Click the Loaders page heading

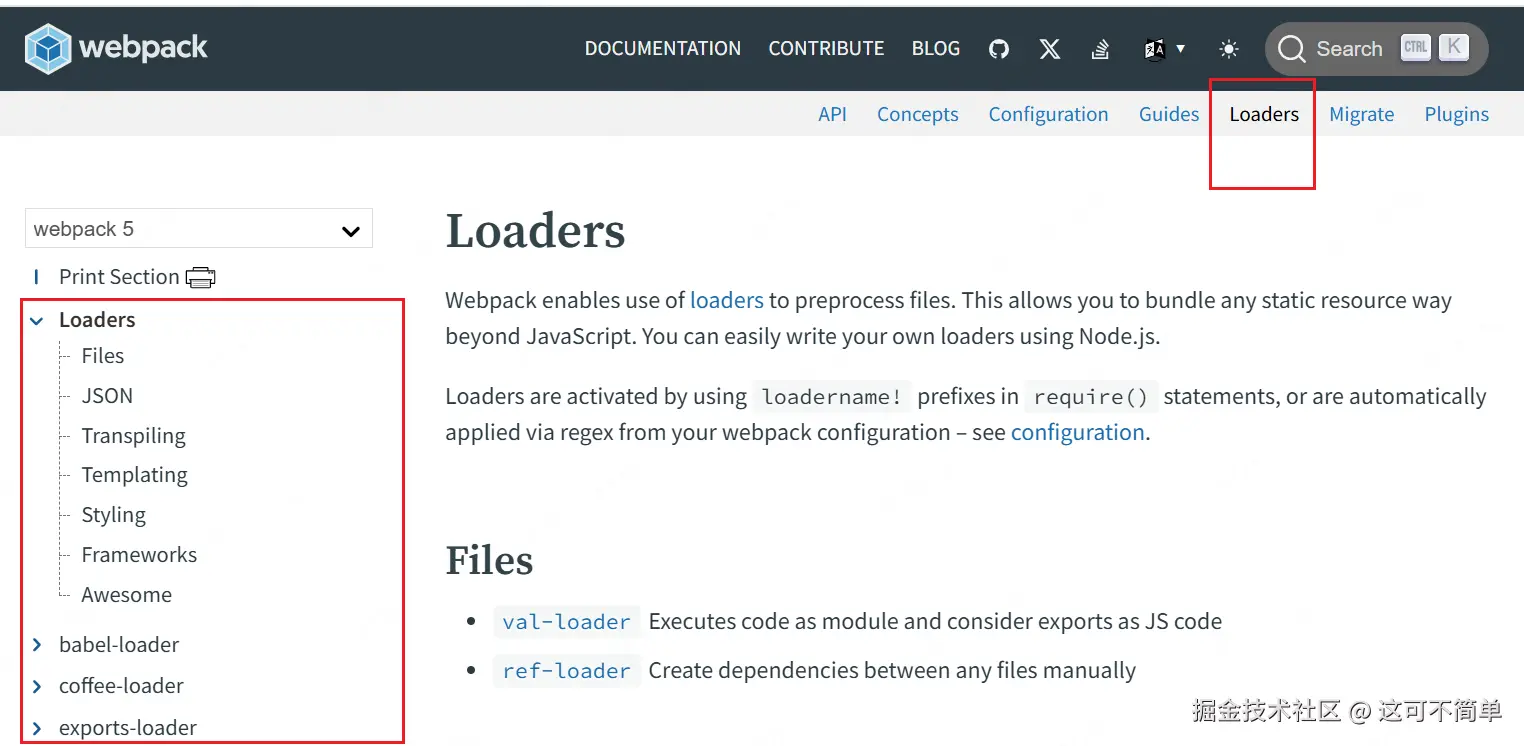pyautogui.click(x=535, y=231)
